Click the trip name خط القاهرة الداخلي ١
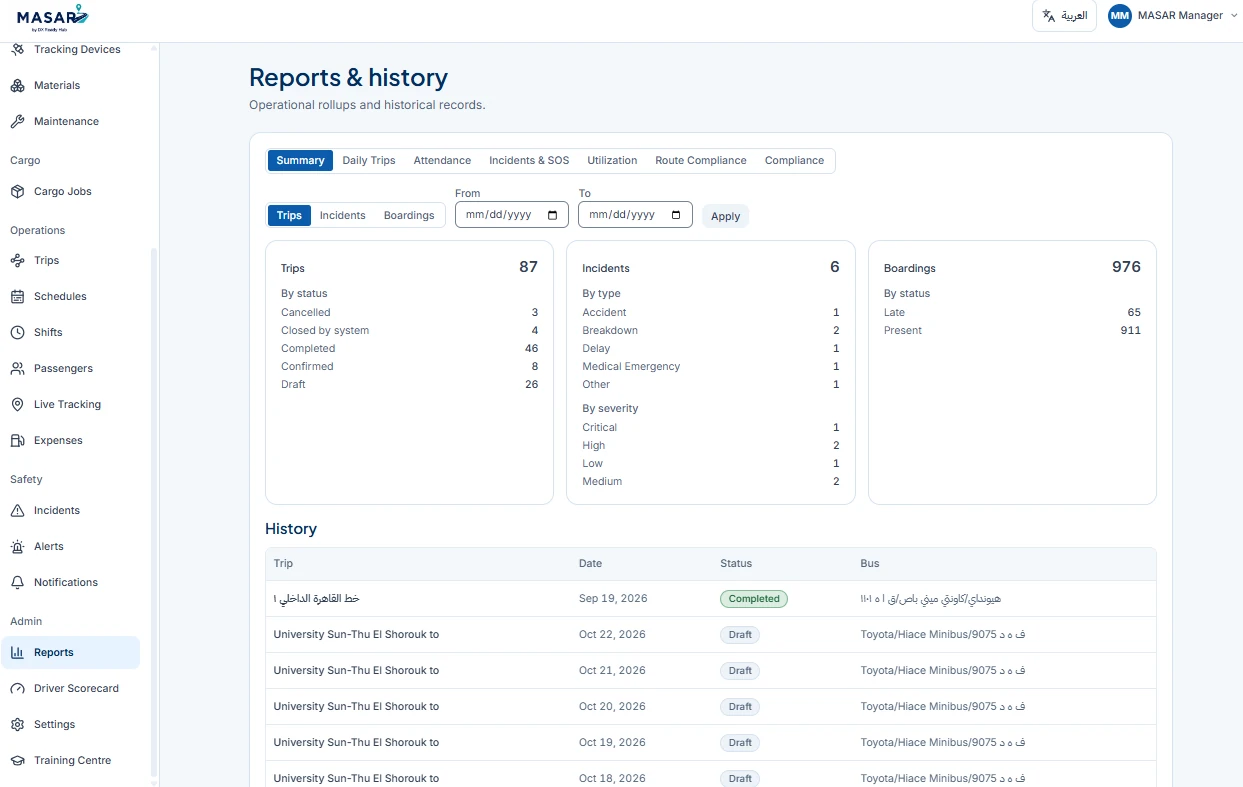 pyautogui.click(x=316, y=599)
